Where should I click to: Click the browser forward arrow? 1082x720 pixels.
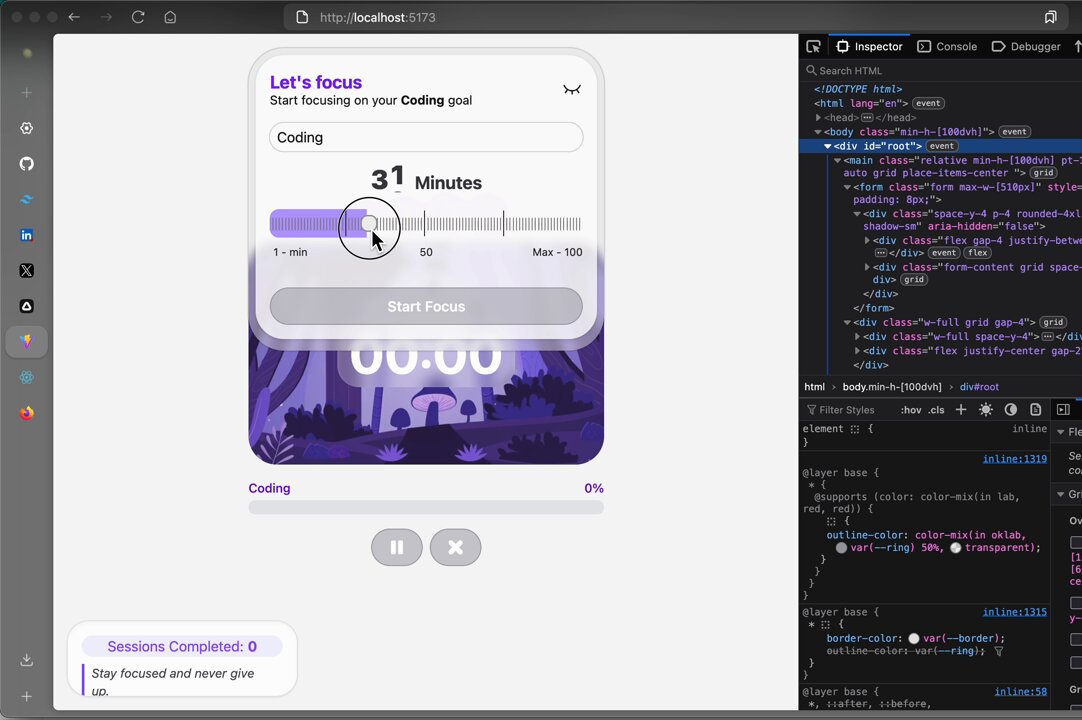(x=106, y=17)
